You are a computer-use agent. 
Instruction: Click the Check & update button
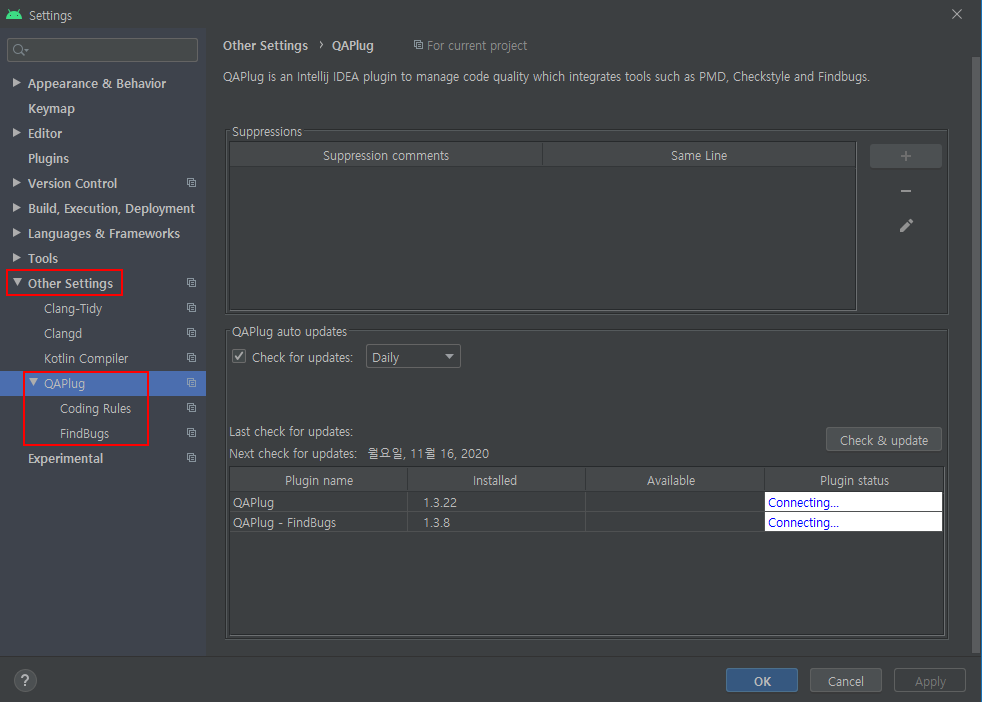(x=884, y=440)
